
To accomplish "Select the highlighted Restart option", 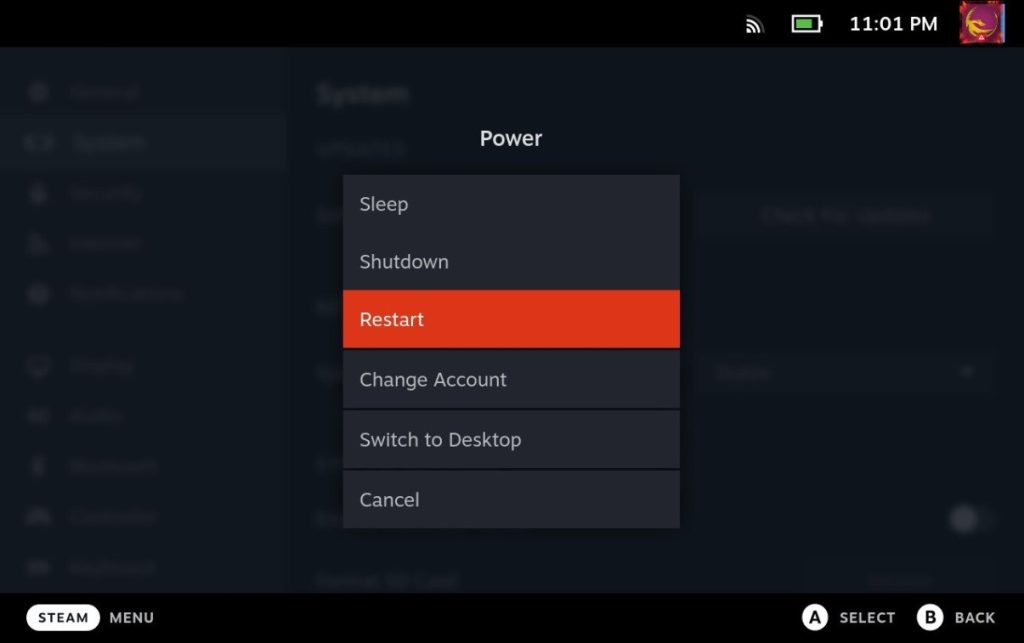I will (x=511, y=319).
